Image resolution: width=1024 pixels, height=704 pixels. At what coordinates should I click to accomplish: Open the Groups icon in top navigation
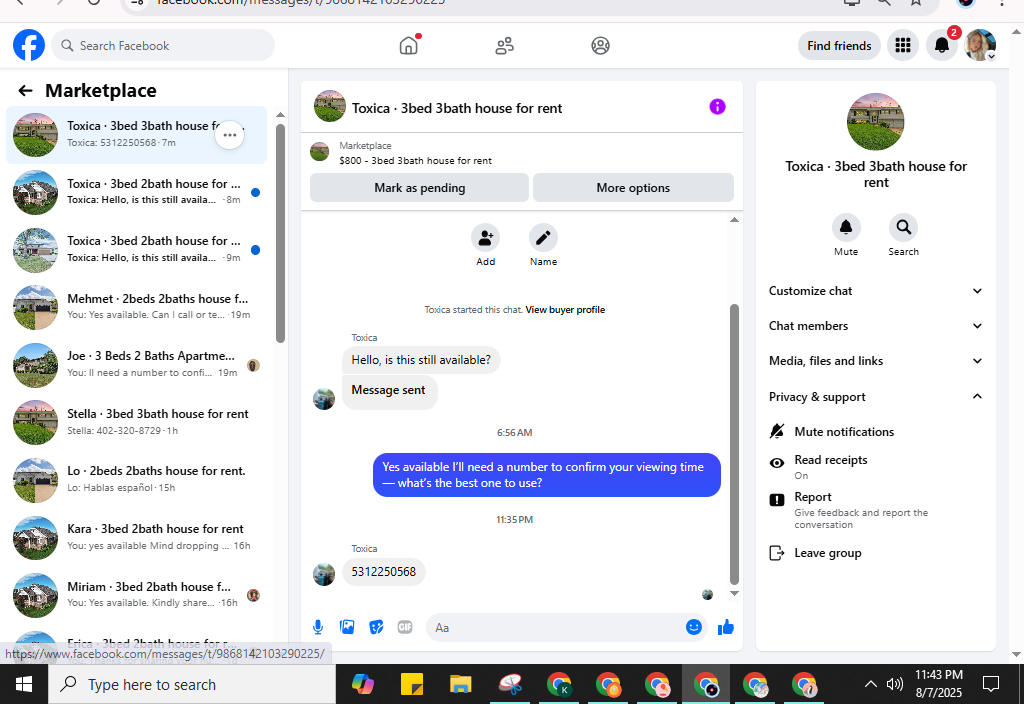click(x=600, y=46)
